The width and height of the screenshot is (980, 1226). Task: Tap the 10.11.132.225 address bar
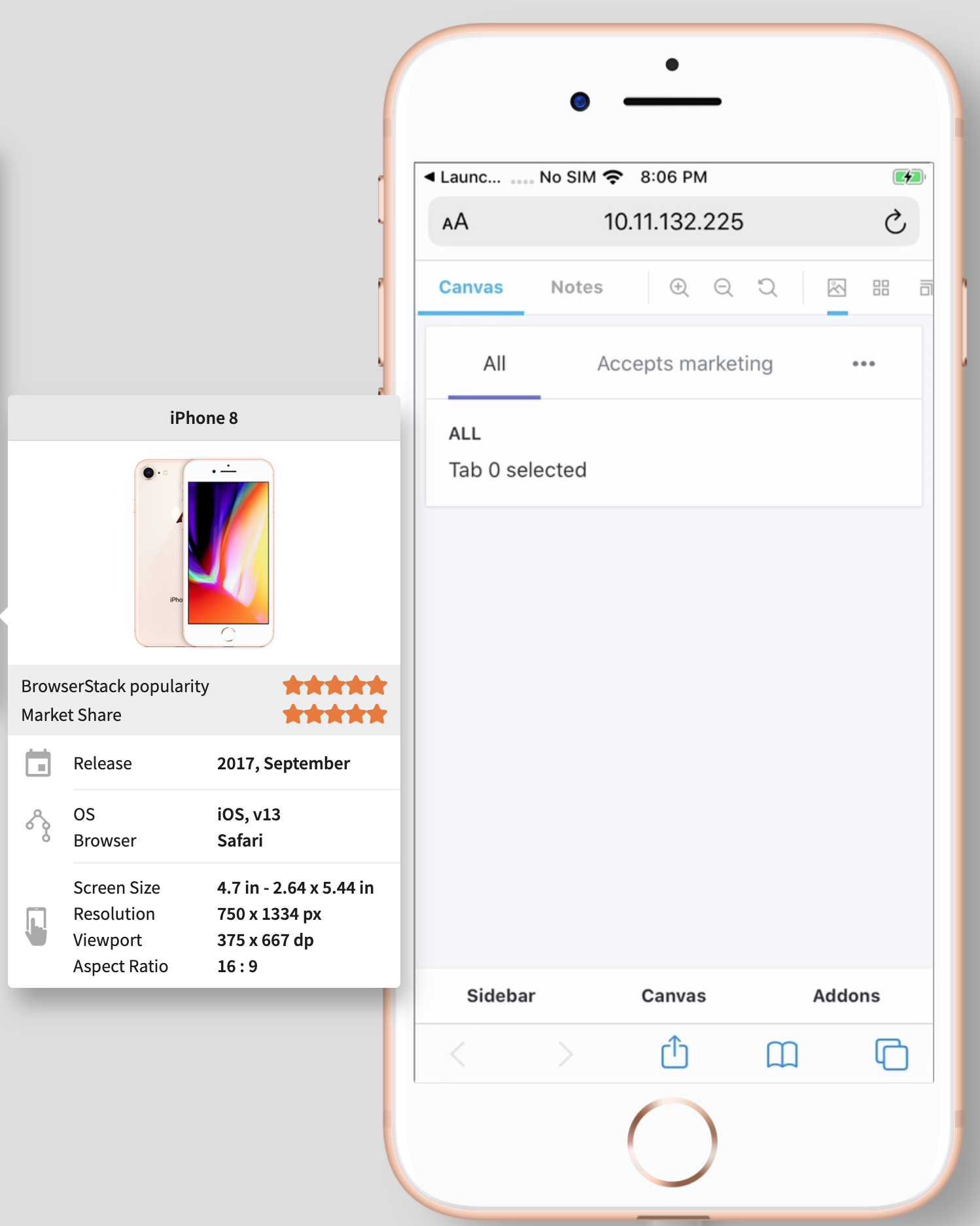pyautogui.click(x=674, y=222)
